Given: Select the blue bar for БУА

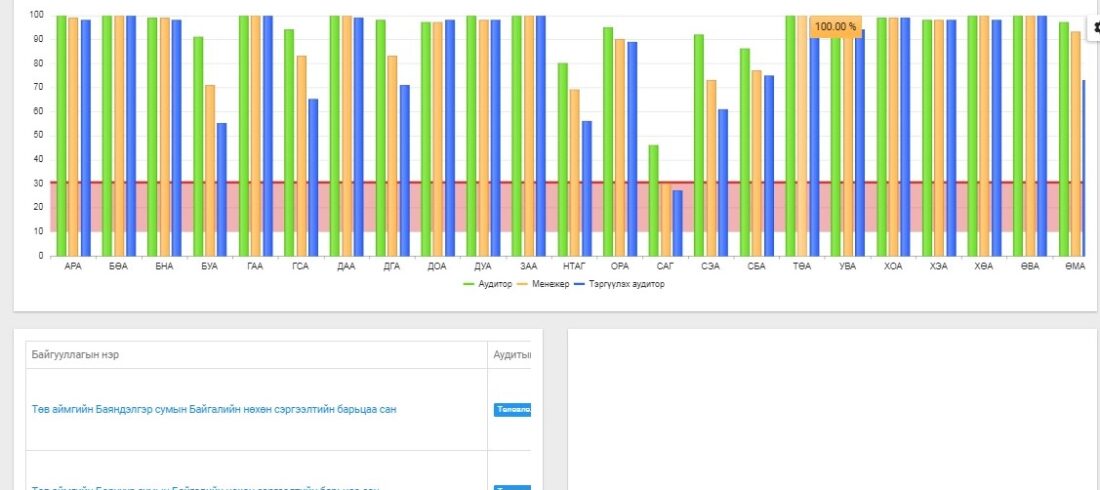Looking at the screenshot, I should click(x=222, y=190).
